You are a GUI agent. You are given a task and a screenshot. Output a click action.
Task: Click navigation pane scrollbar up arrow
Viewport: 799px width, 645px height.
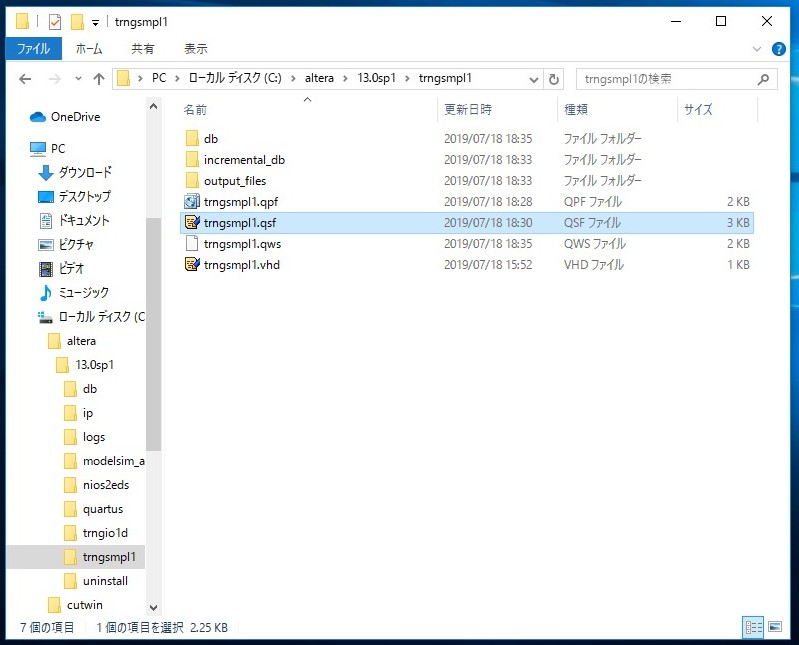[x=153, y=106]
